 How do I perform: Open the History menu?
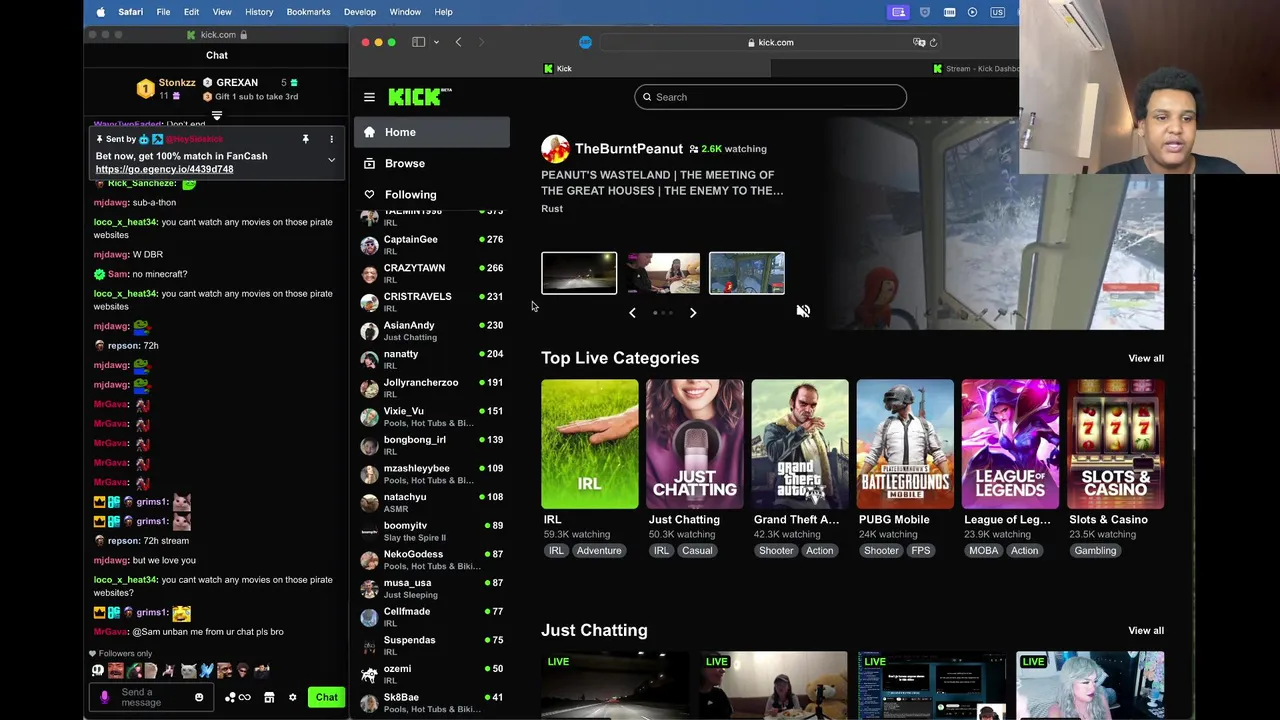tap(259, 12)
